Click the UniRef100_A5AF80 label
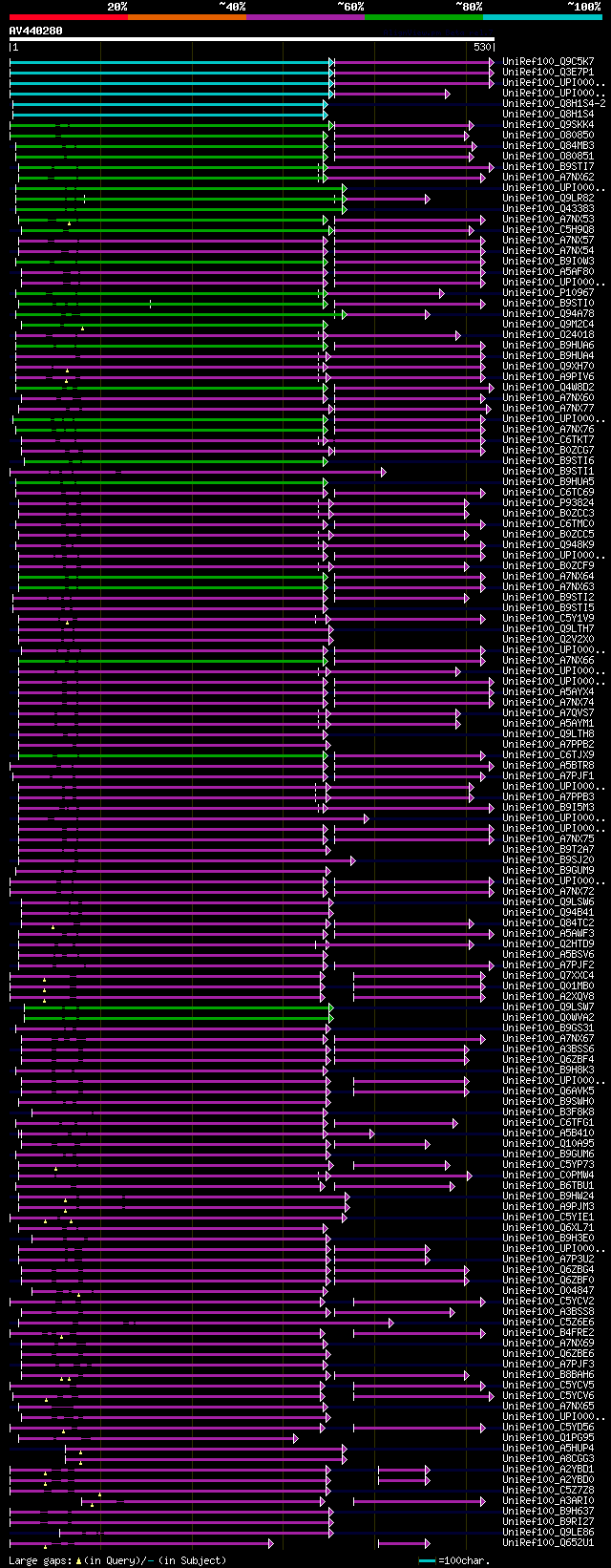 (548, 271)
